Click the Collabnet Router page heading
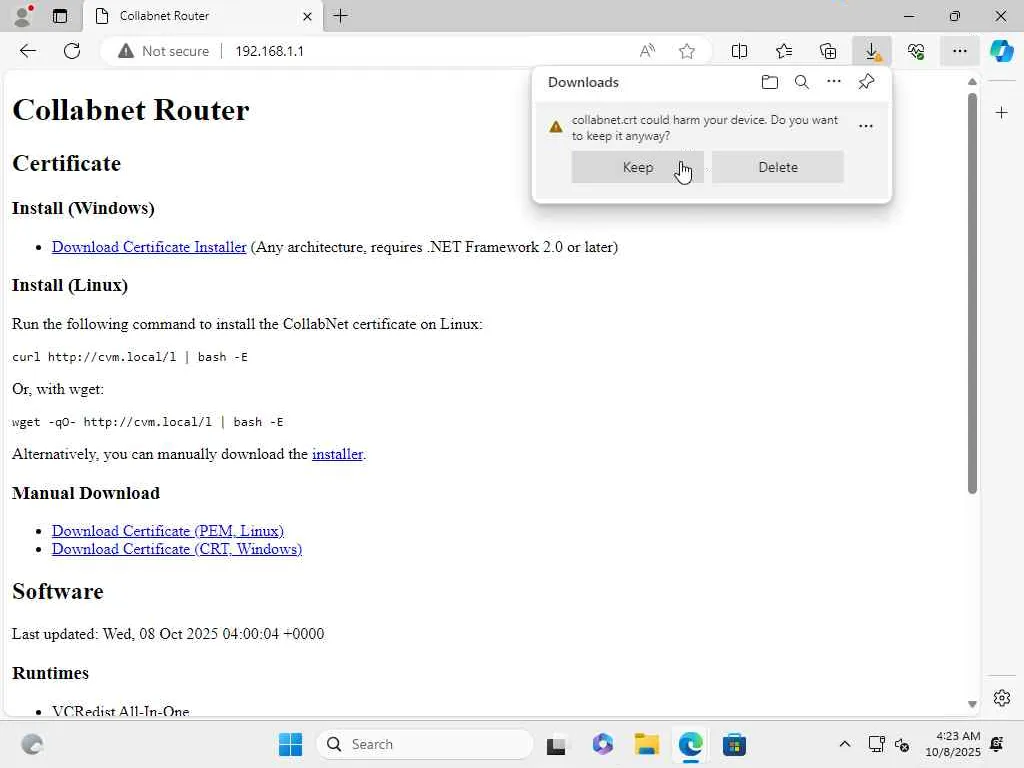 (x=131, y=110)
